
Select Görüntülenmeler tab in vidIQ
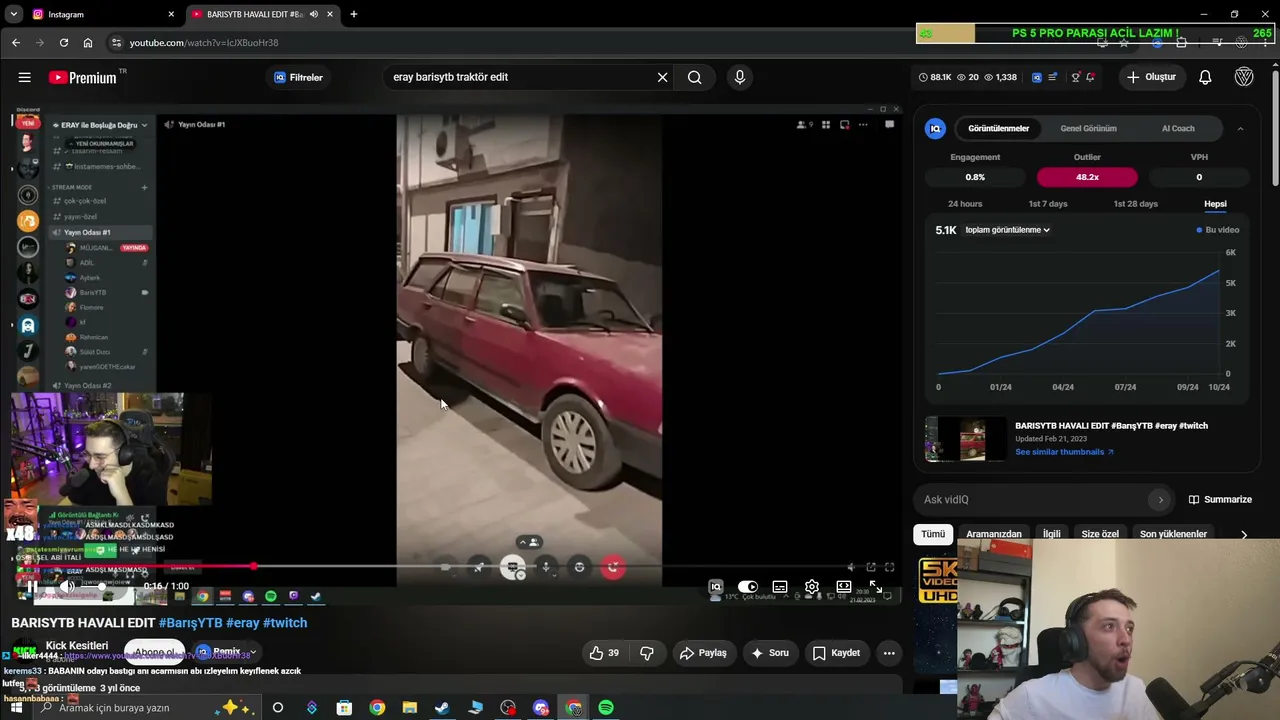click(998, 129)
